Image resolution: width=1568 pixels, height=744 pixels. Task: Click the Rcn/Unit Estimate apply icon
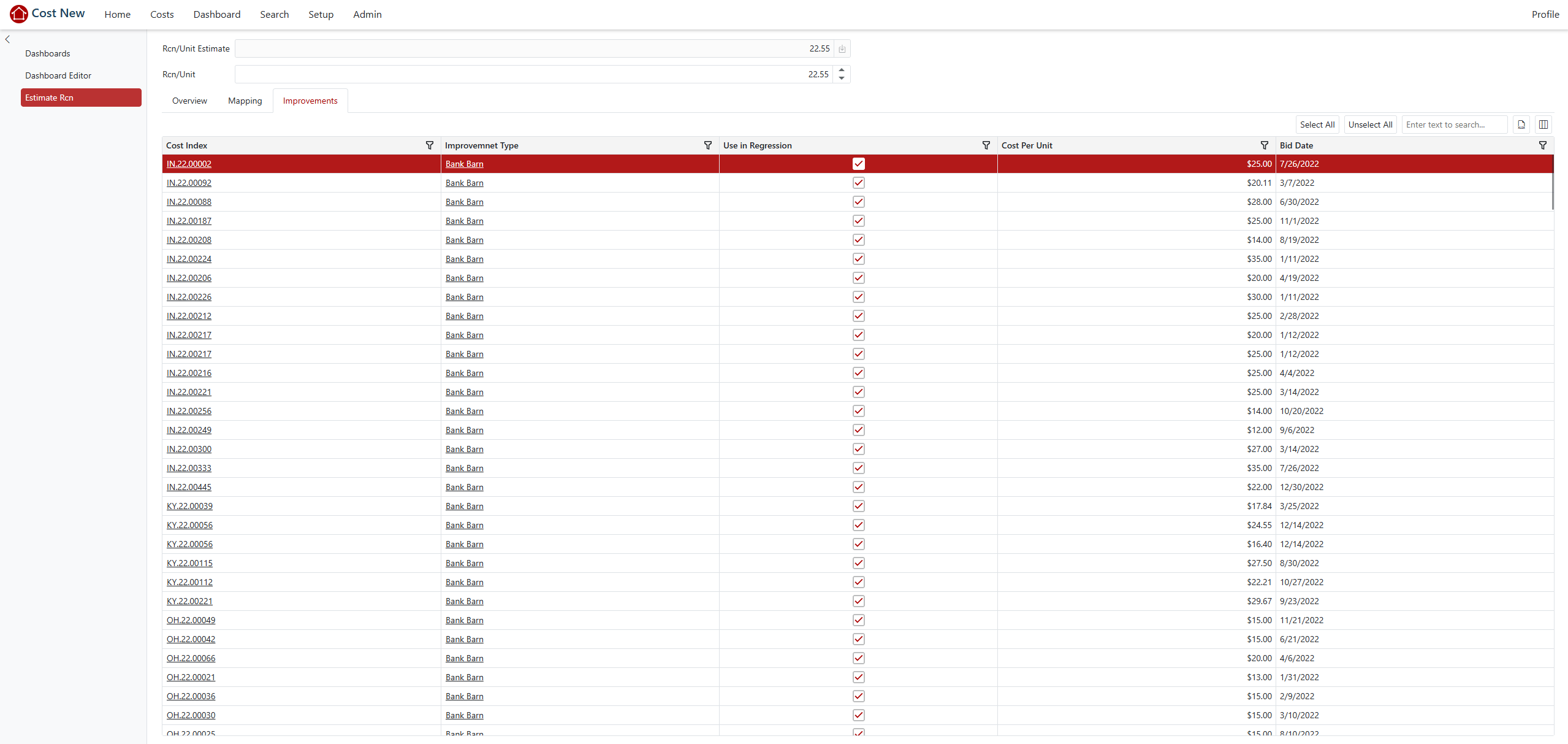842,49
